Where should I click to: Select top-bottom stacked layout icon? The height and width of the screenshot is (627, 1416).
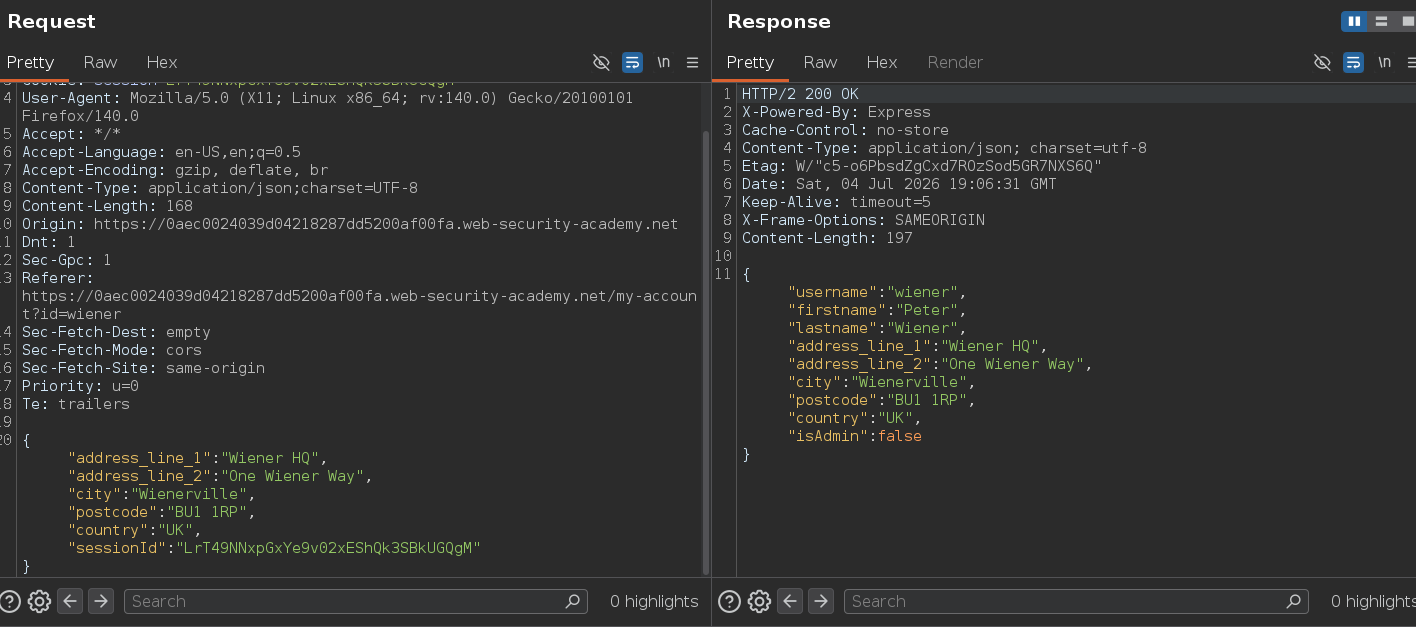(x=1381, y=21)
